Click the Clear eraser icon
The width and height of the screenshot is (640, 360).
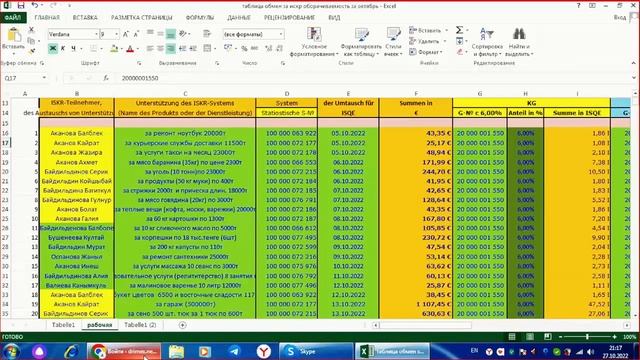click(460, 52)
